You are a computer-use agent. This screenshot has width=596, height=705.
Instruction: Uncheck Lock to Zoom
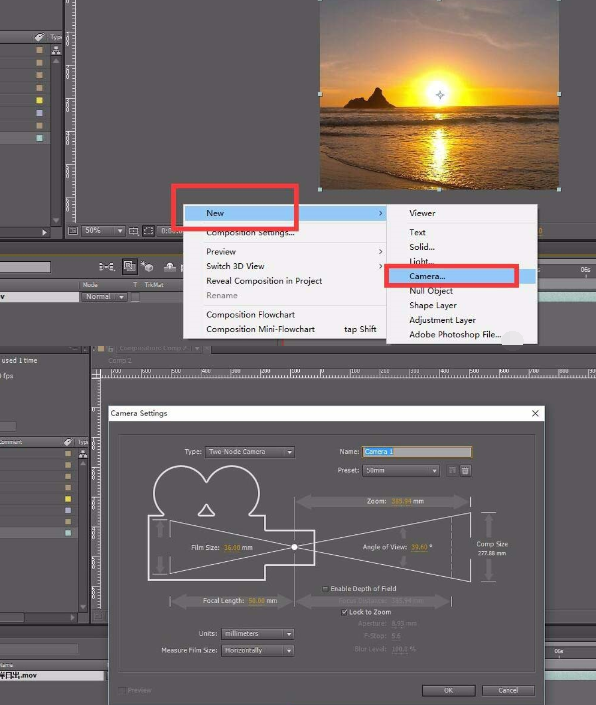pyautogui.click(x=344, y=612)
